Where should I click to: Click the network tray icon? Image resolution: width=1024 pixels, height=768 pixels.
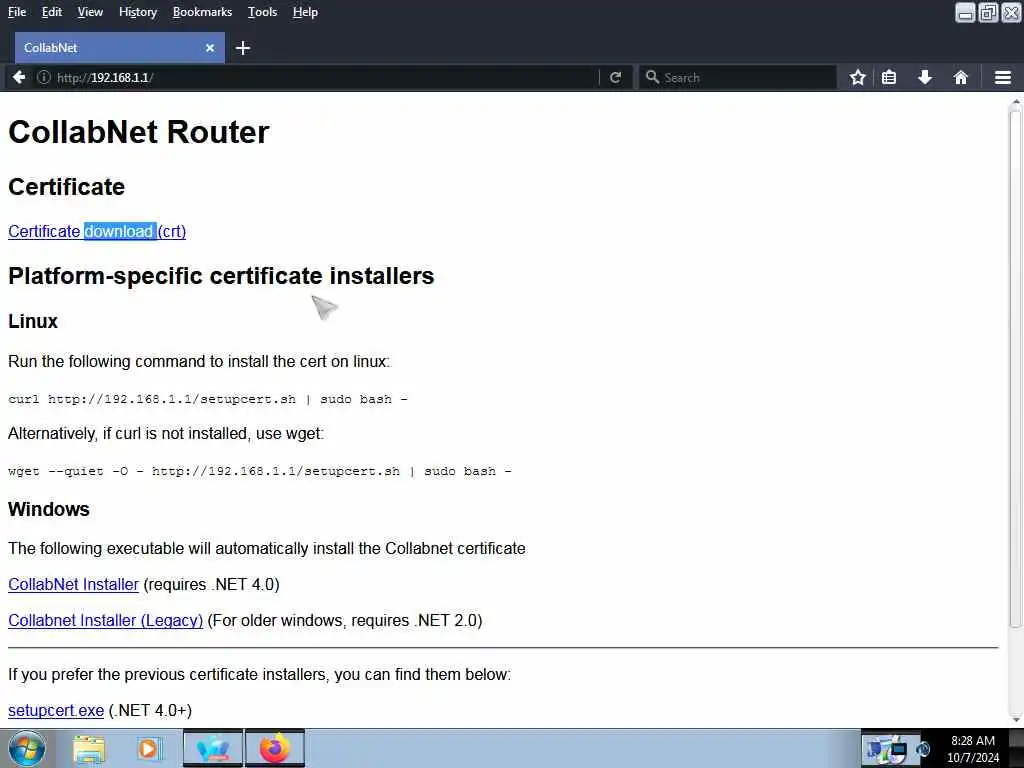[x=899, y=750]
